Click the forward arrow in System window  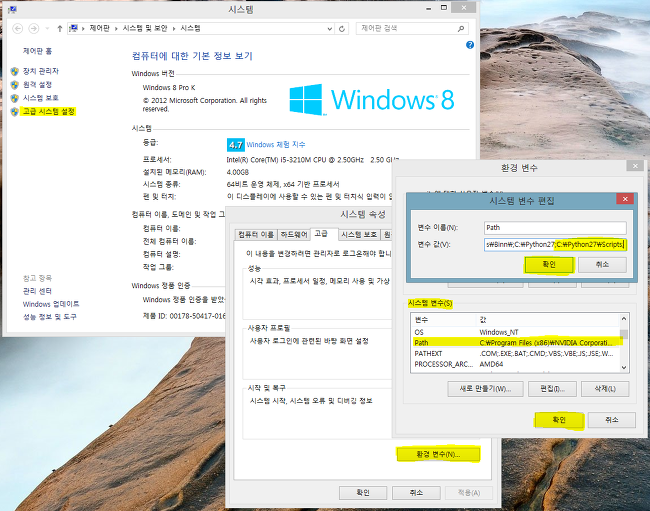click(34, 29)
